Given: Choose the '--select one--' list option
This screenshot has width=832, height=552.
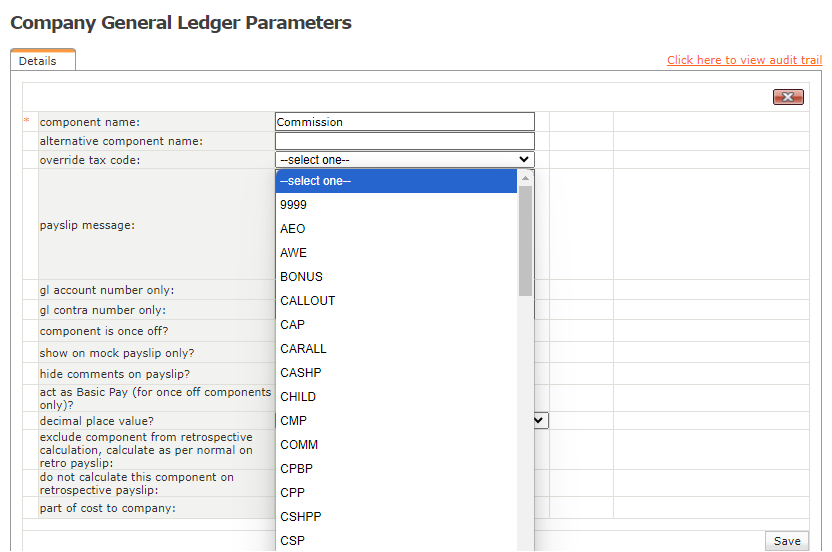Looking at the screenshot, I should coord(396,181).
